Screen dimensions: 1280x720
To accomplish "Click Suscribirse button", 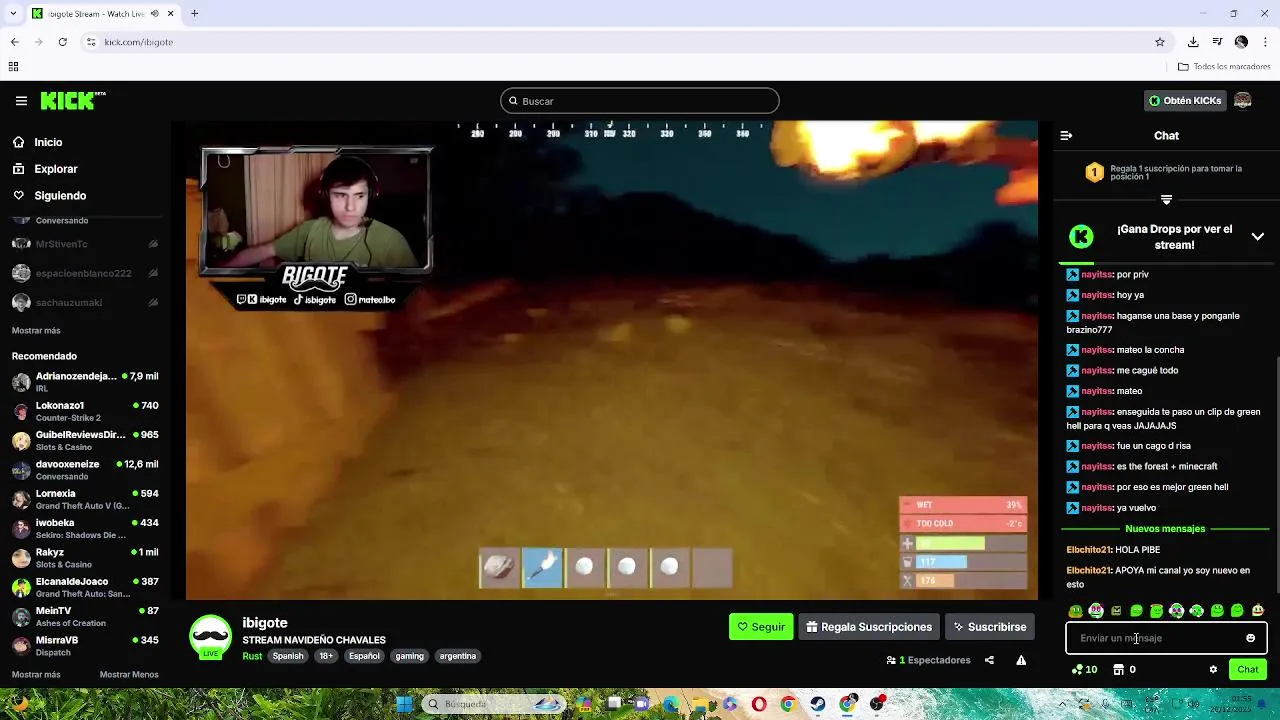I will (x=990, y=627).
